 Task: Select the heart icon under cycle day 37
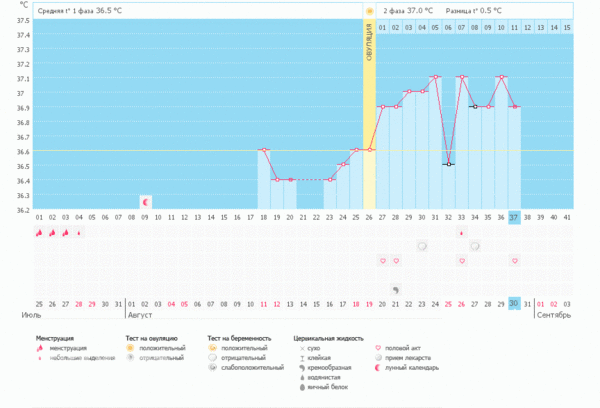515,260
